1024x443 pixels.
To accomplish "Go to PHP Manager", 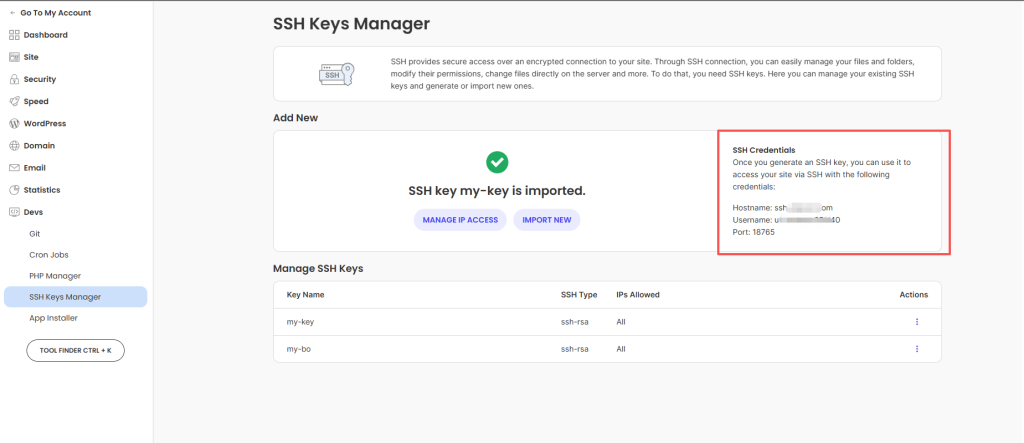I will pos(55,275).
